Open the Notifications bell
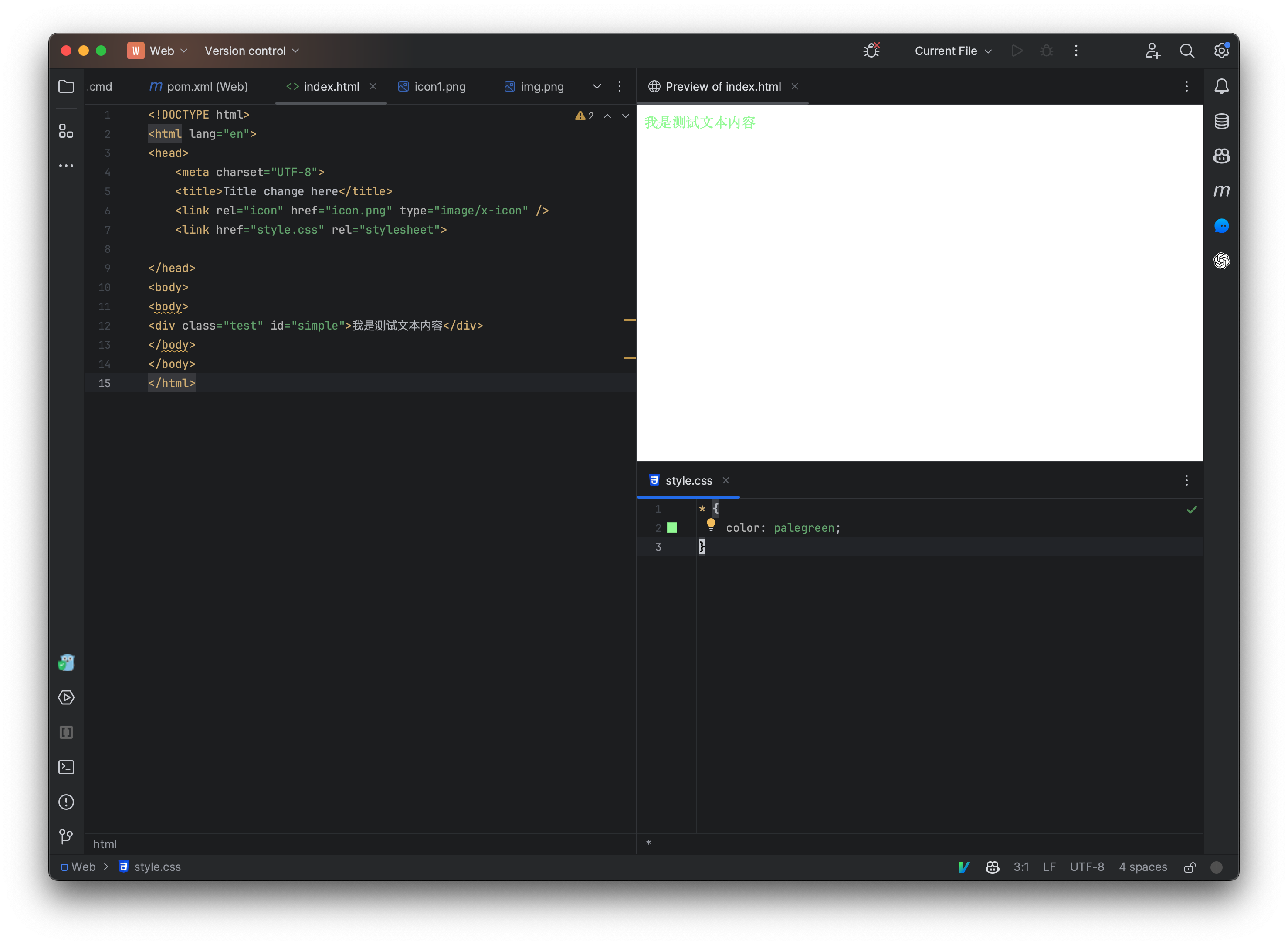This screenshot has width=1288, height=945. coord(1222,86)
